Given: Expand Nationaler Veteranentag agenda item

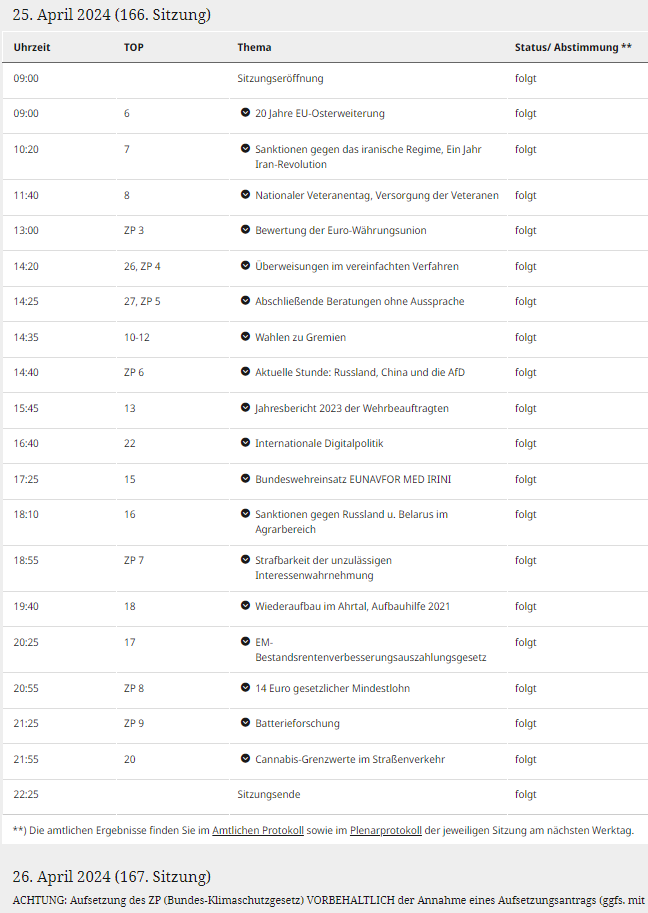Looking at the screenshot, I should tap(245, 195).
